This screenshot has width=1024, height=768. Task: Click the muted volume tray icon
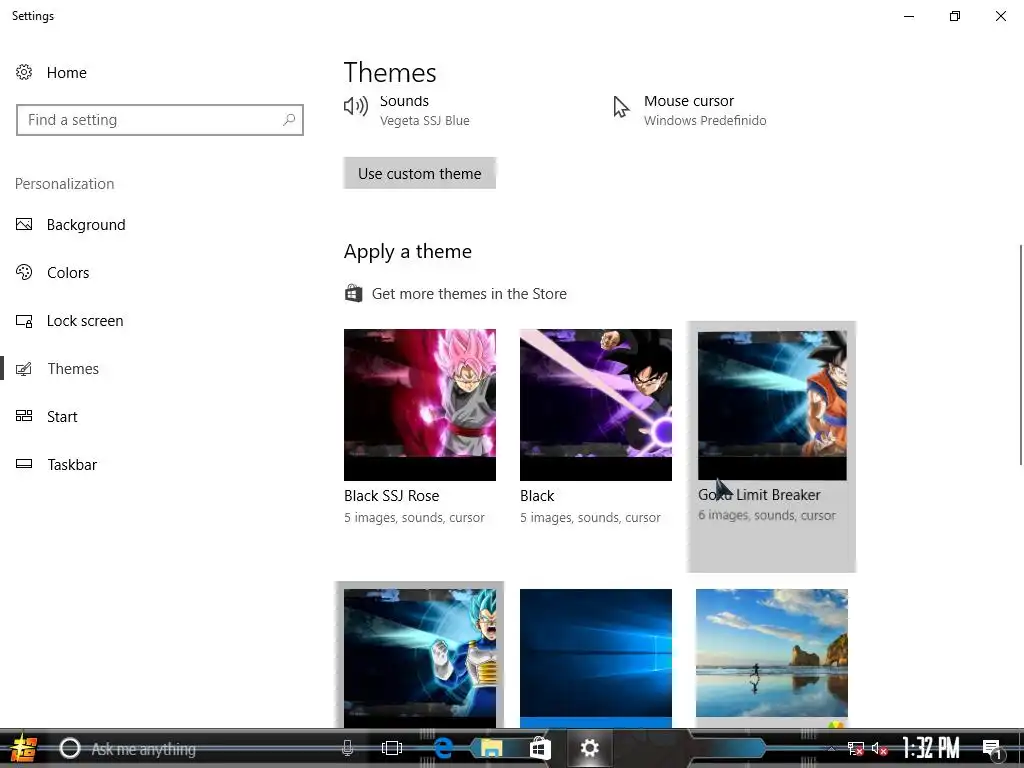click(880, 749)
